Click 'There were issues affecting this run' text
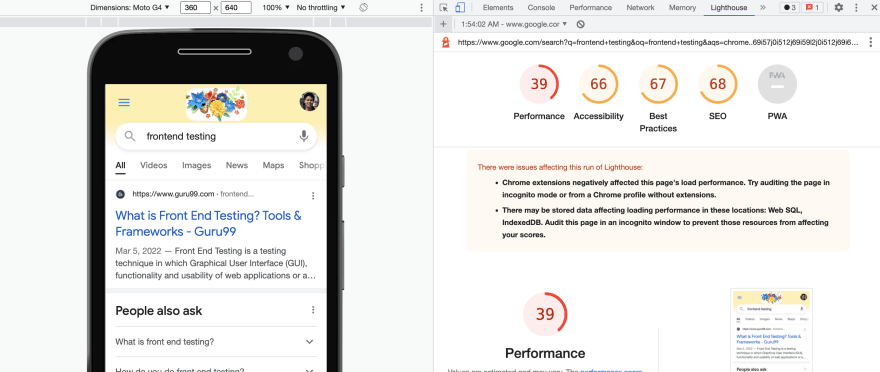The height and width of the screenshot is (372, 880). (x=560, y=167)
